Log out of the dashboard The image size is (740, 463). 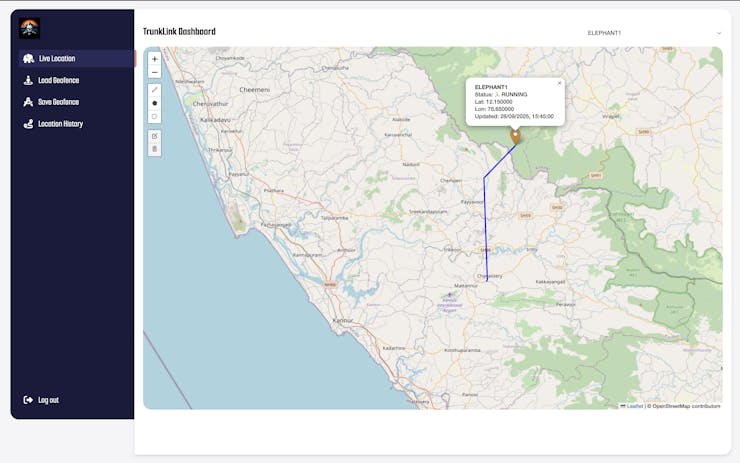point(48,400)
